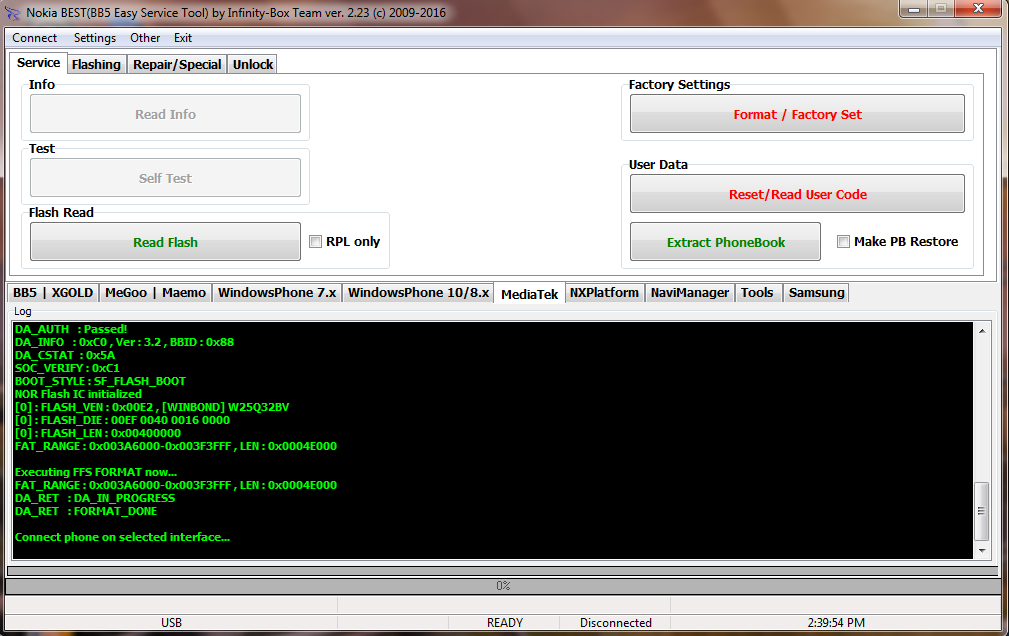The height and width of the screenshot is (636, 1009).
Task: Click 'Connect phone on selected interface...' log line
Action: tap(122, 537)
